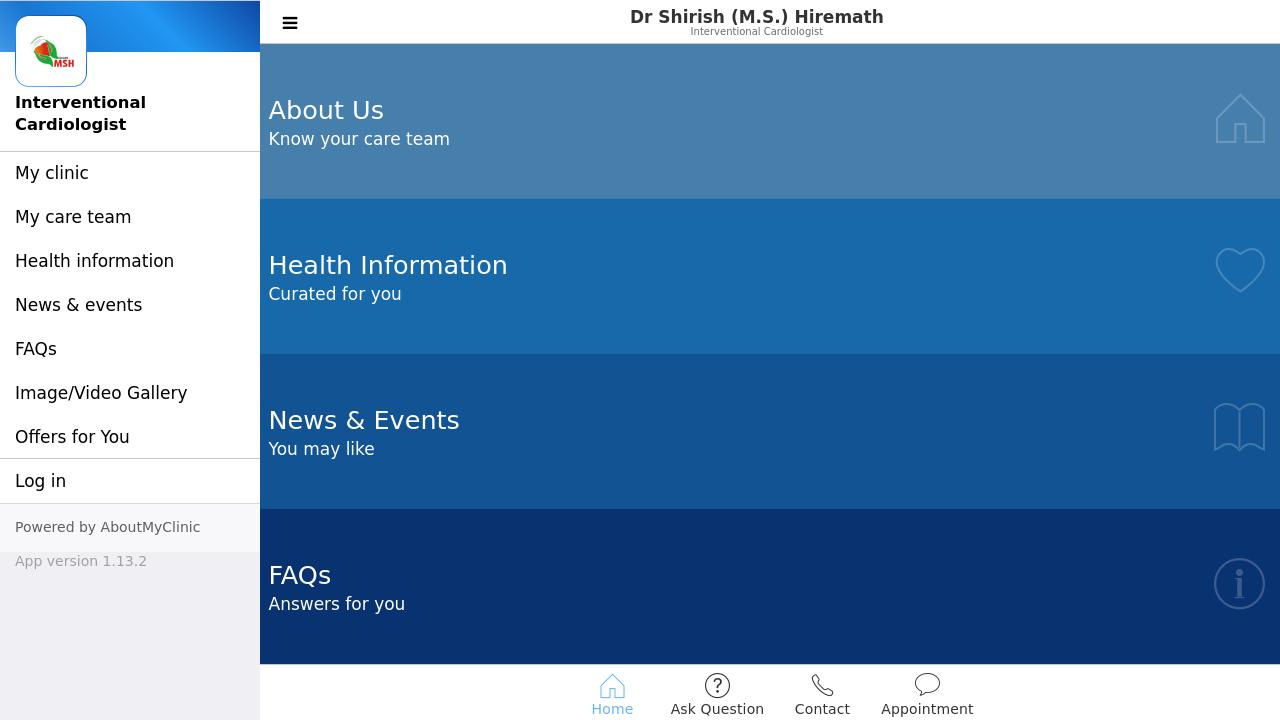Open Contact tab with phone icon
This screenshot has width=1280, height=720.
(x=822, y=695)
